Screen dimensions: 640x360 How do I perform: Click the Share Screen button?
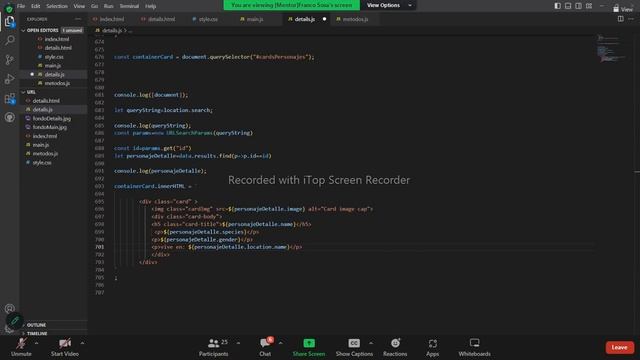[309, 347]
